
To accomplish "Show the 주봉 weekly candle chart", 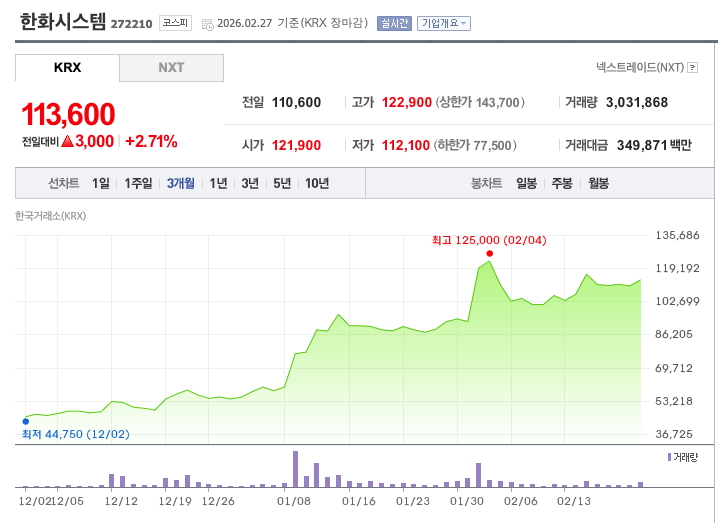I will tap(562, 184).
